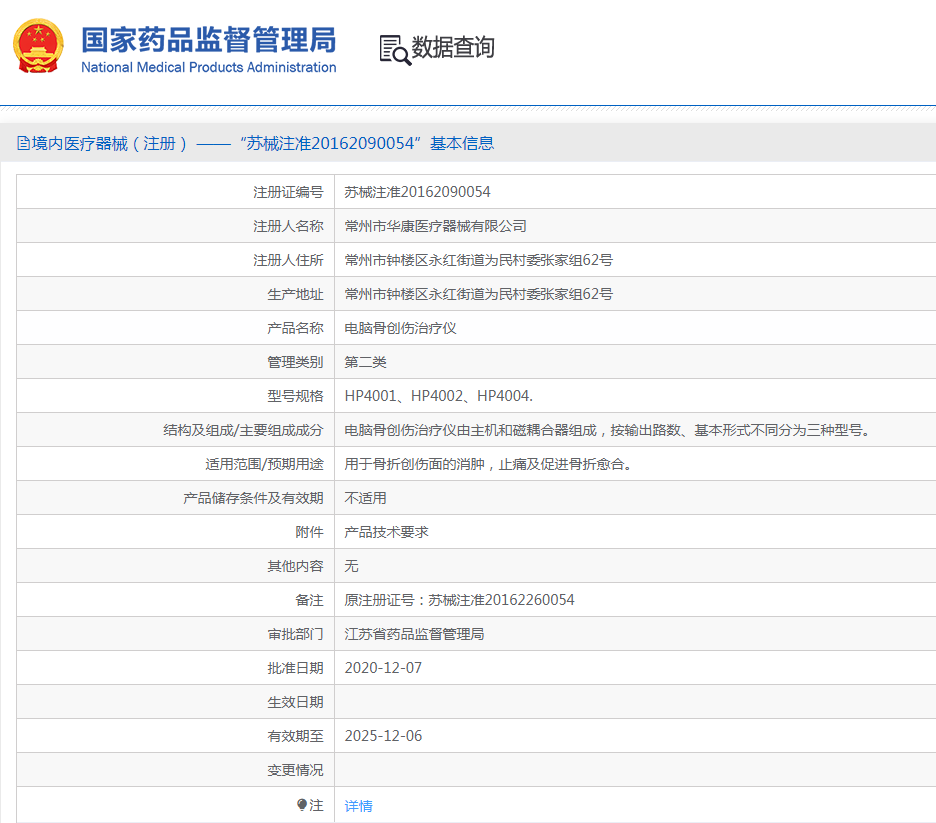Click the 结构及组成/主要组成成分 label

click(243, 430)
